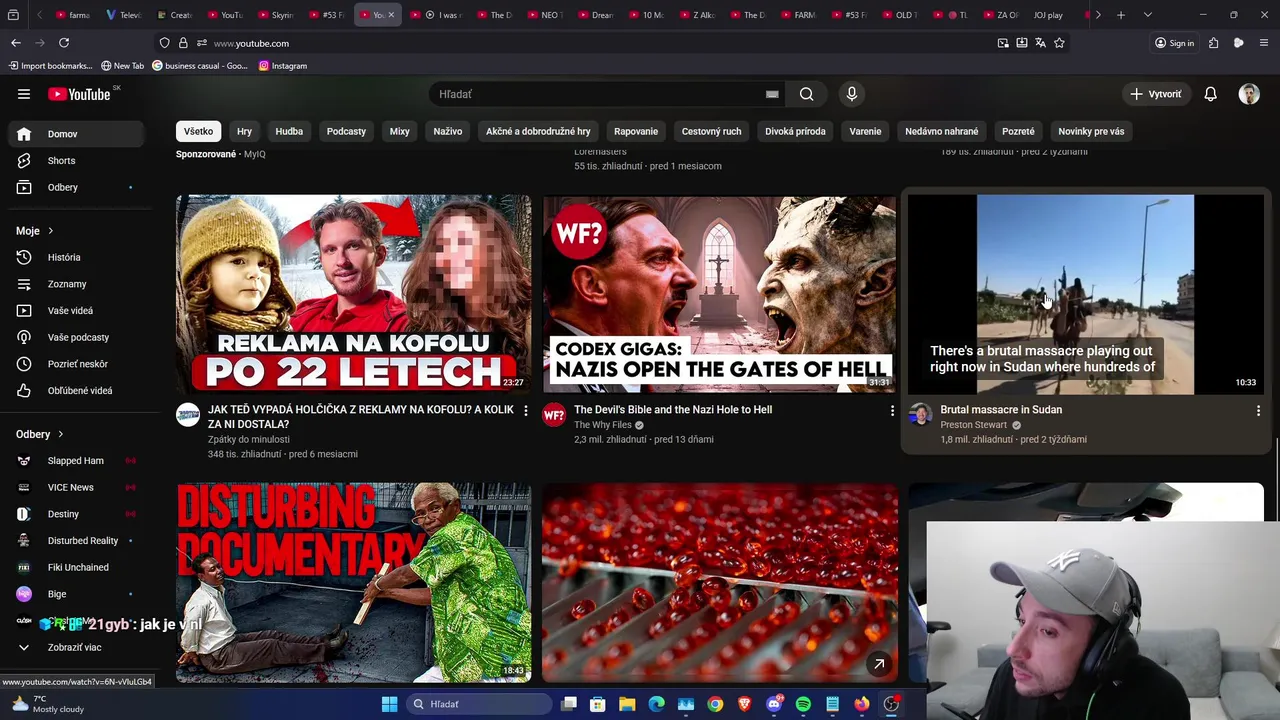Open options menu for the Kofola video
Image resolution: width=1280 pixels, height=720 pixels.
point(526,411)
